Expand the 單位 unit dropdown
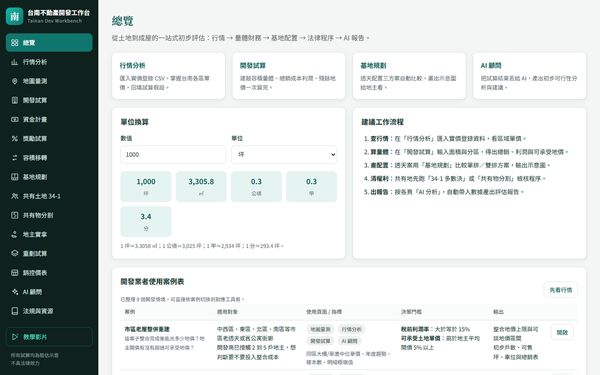Image resolution: width=600 pixels, height=375 pixels. pyautogui.click(x=284, y=154)
